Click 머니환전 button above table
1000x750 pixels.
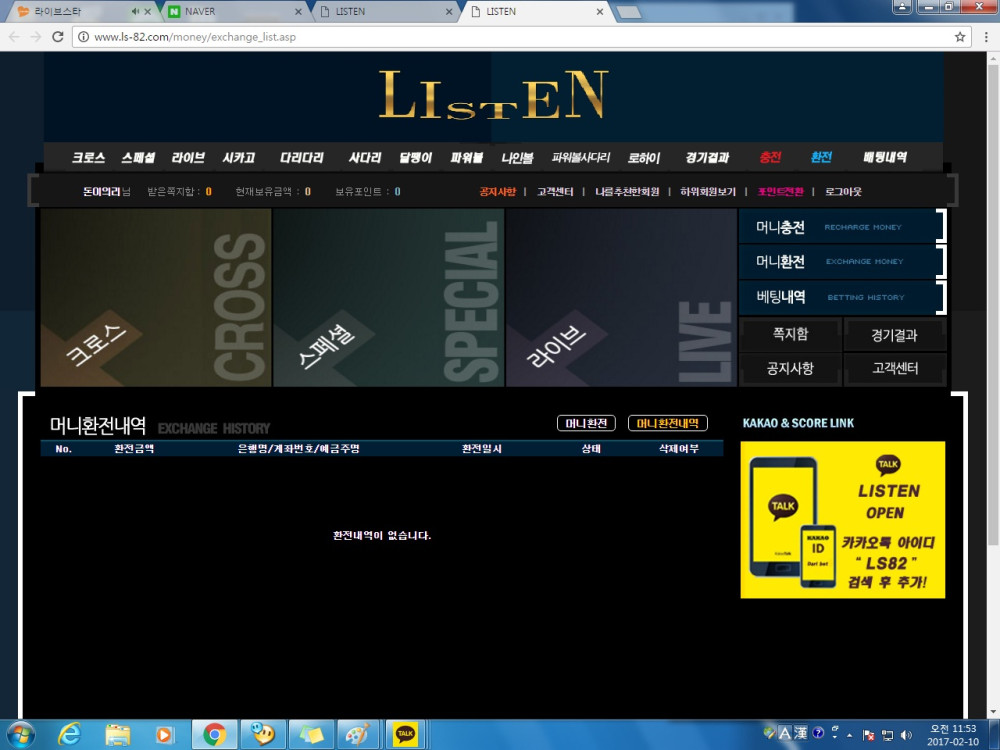click(586, 423)
